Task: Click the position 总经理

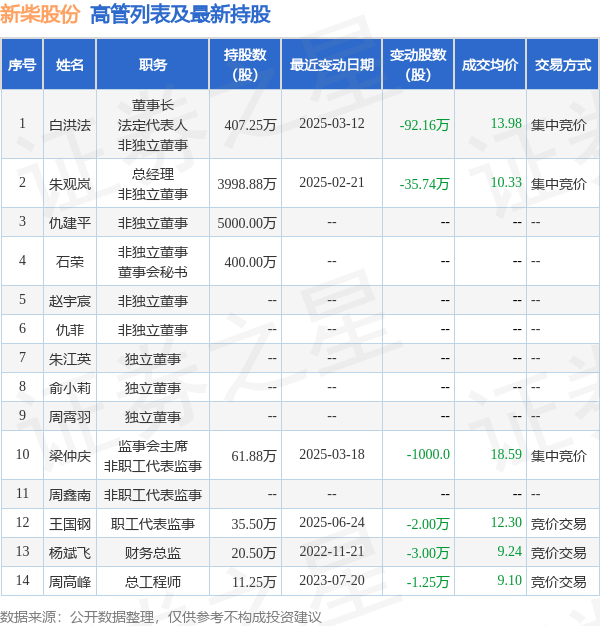Action: pos(152,174)
